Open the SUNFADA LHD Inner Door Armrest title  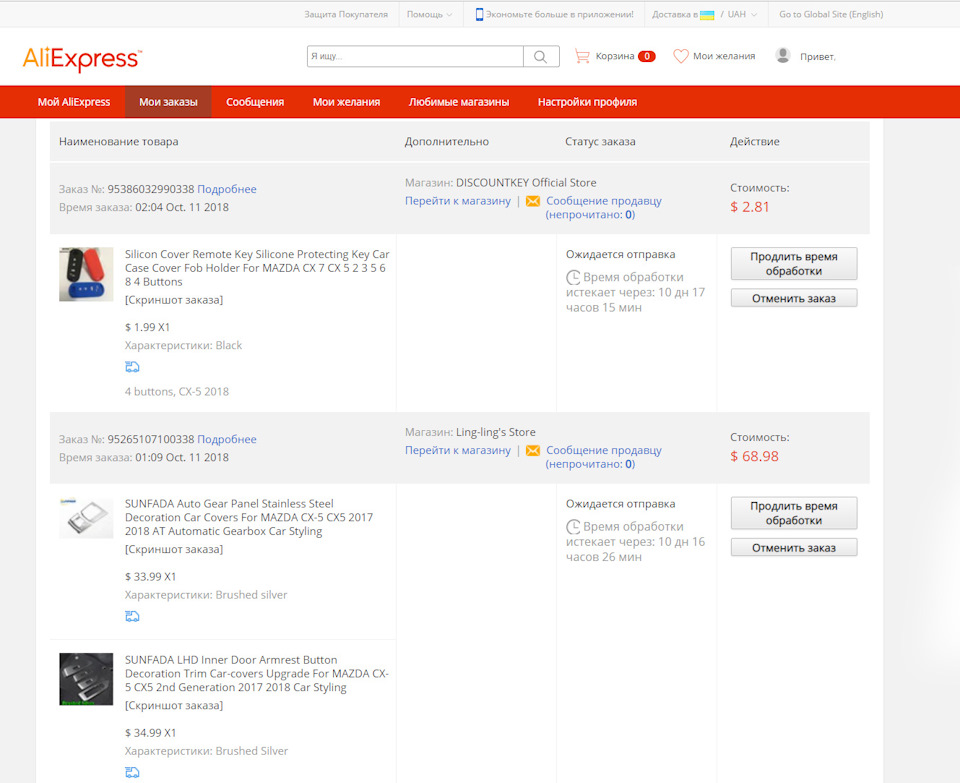click(257, 673)
